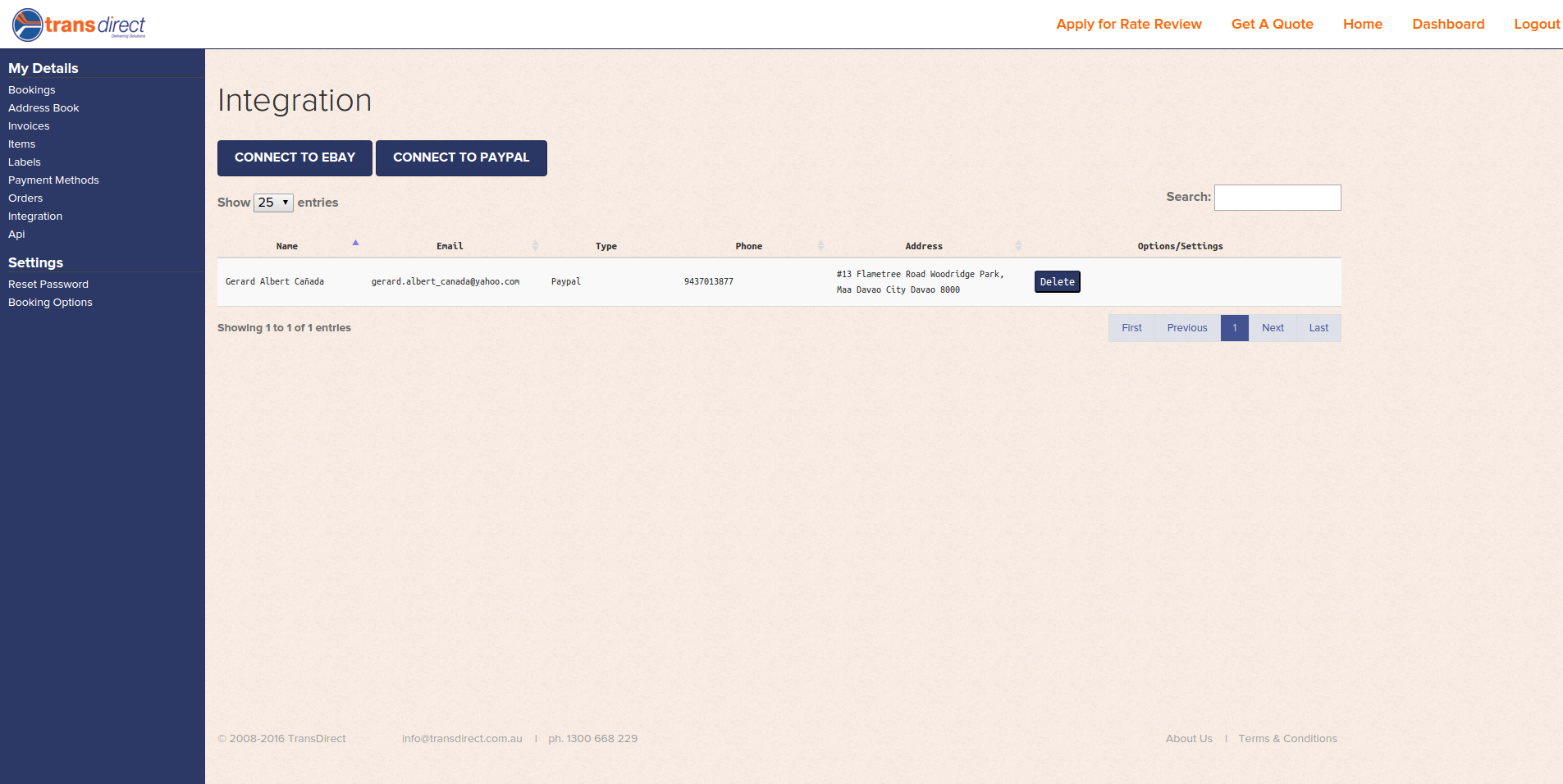Open the Api sidebar item

coord(16,235)
